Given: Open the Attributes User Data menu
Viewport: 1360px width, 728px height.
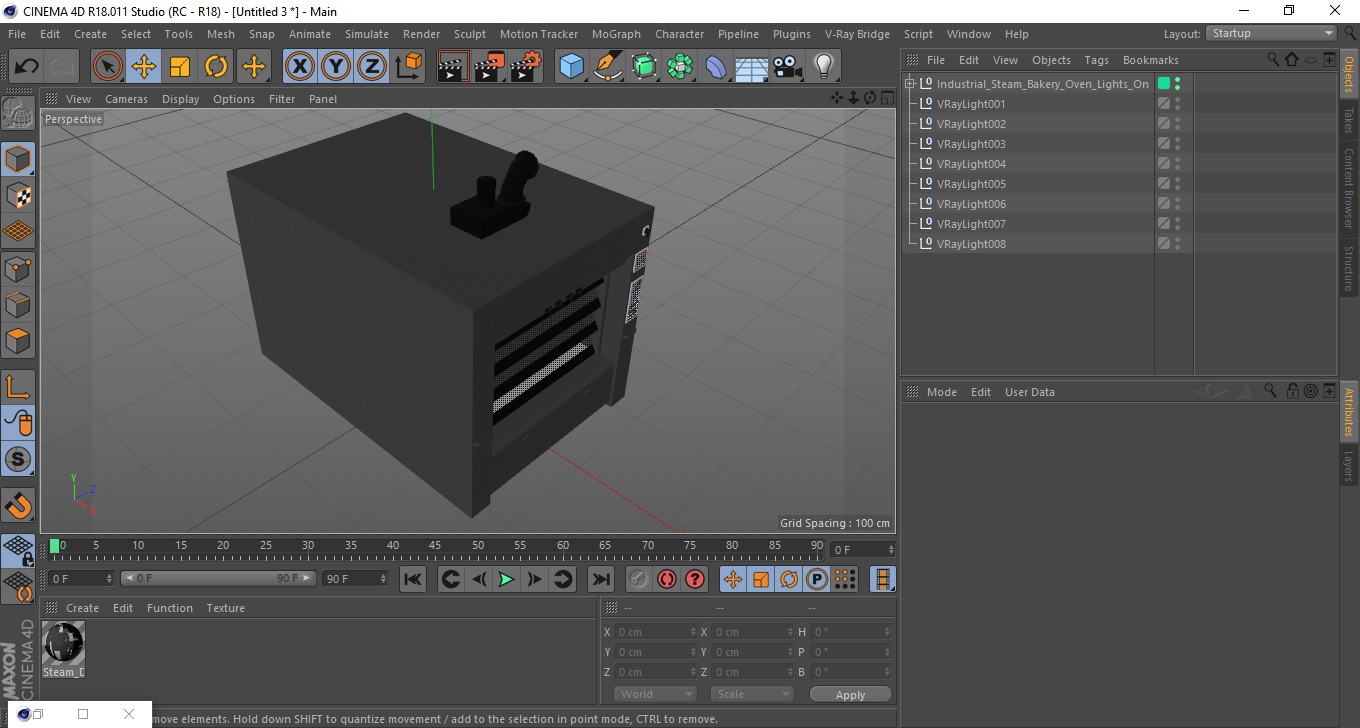Looking at the screenshot, I should point(1029,392).
